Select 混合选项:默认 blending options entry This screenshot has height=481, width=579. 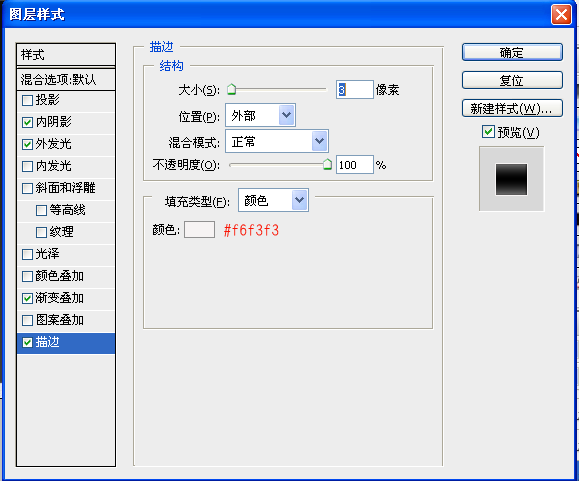point(66,79)
